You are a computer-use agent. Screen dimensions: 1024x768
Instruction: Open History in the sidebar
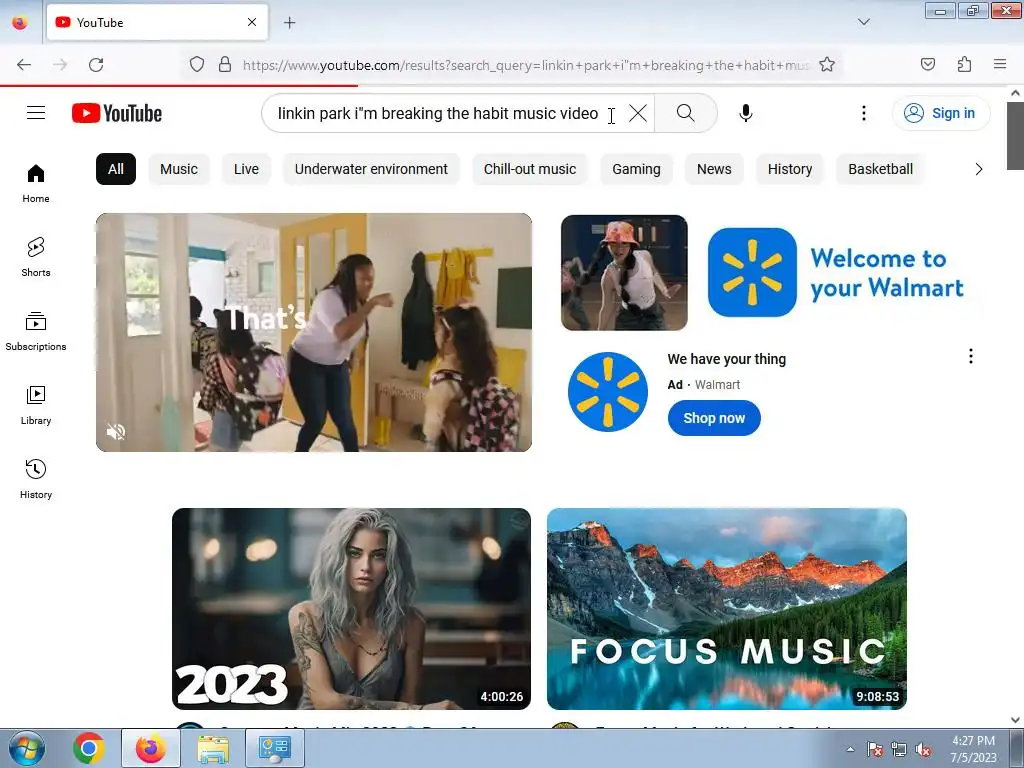click(x=36, y=479)
